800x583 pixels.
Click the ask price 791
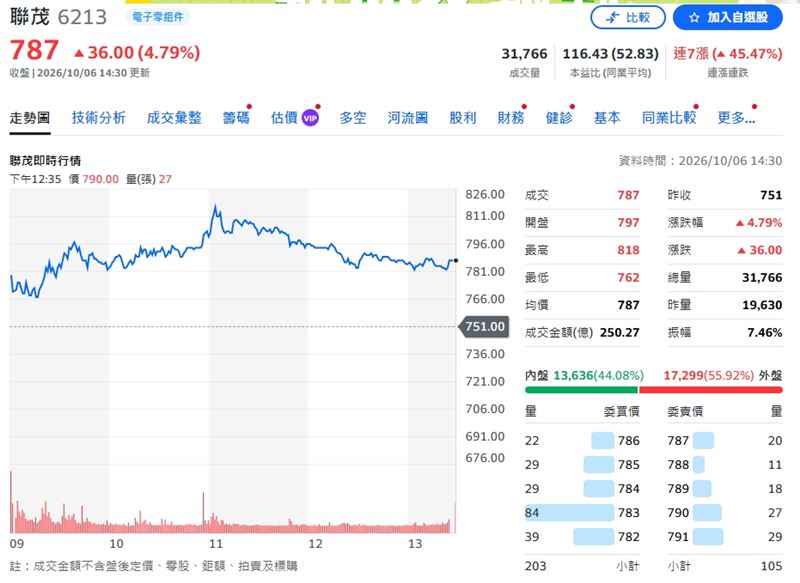point(678,537)
